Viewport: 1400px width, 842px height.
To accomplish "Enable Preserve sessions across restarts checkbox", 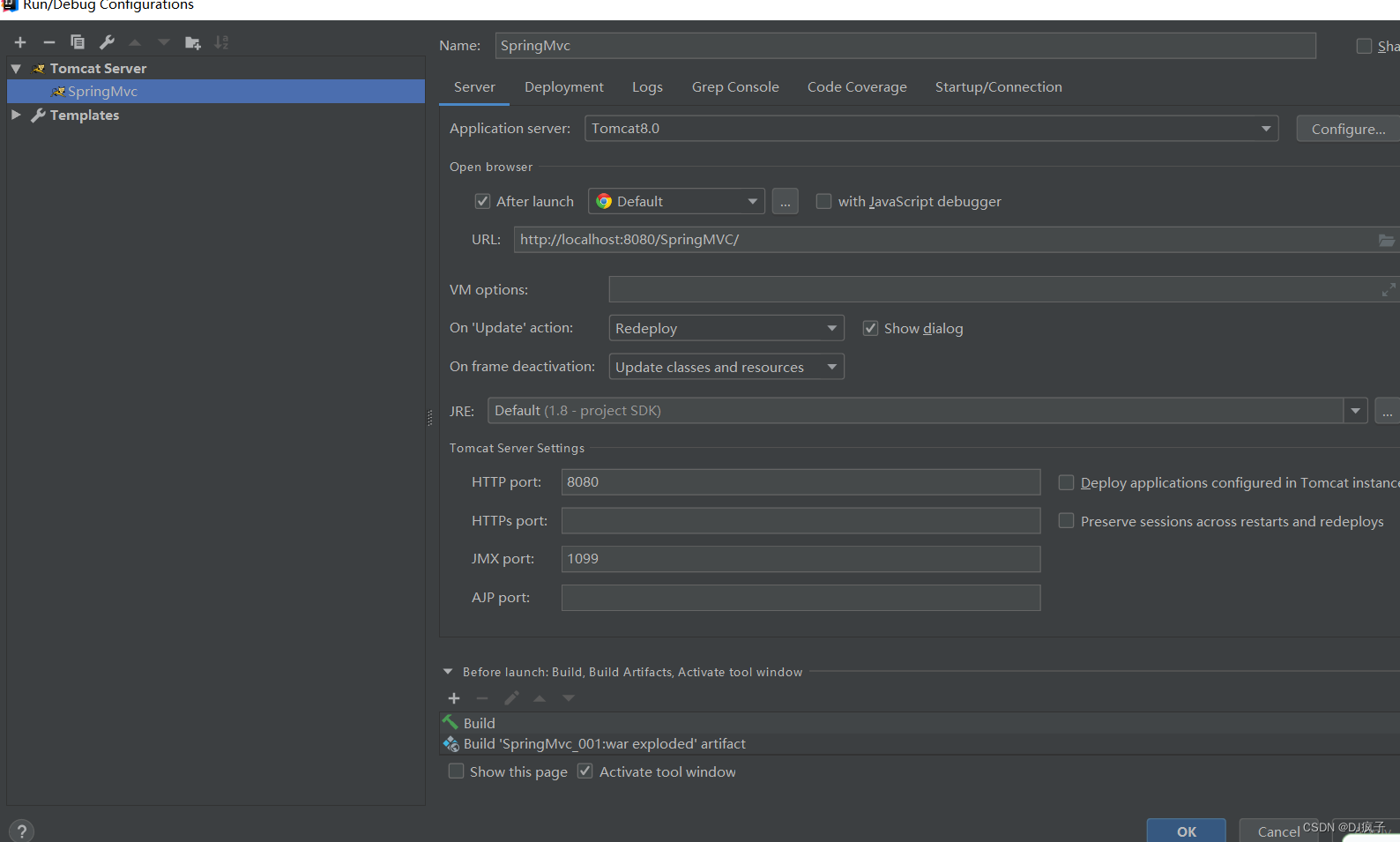I will pyautogui.click(x=1066, y=521).
